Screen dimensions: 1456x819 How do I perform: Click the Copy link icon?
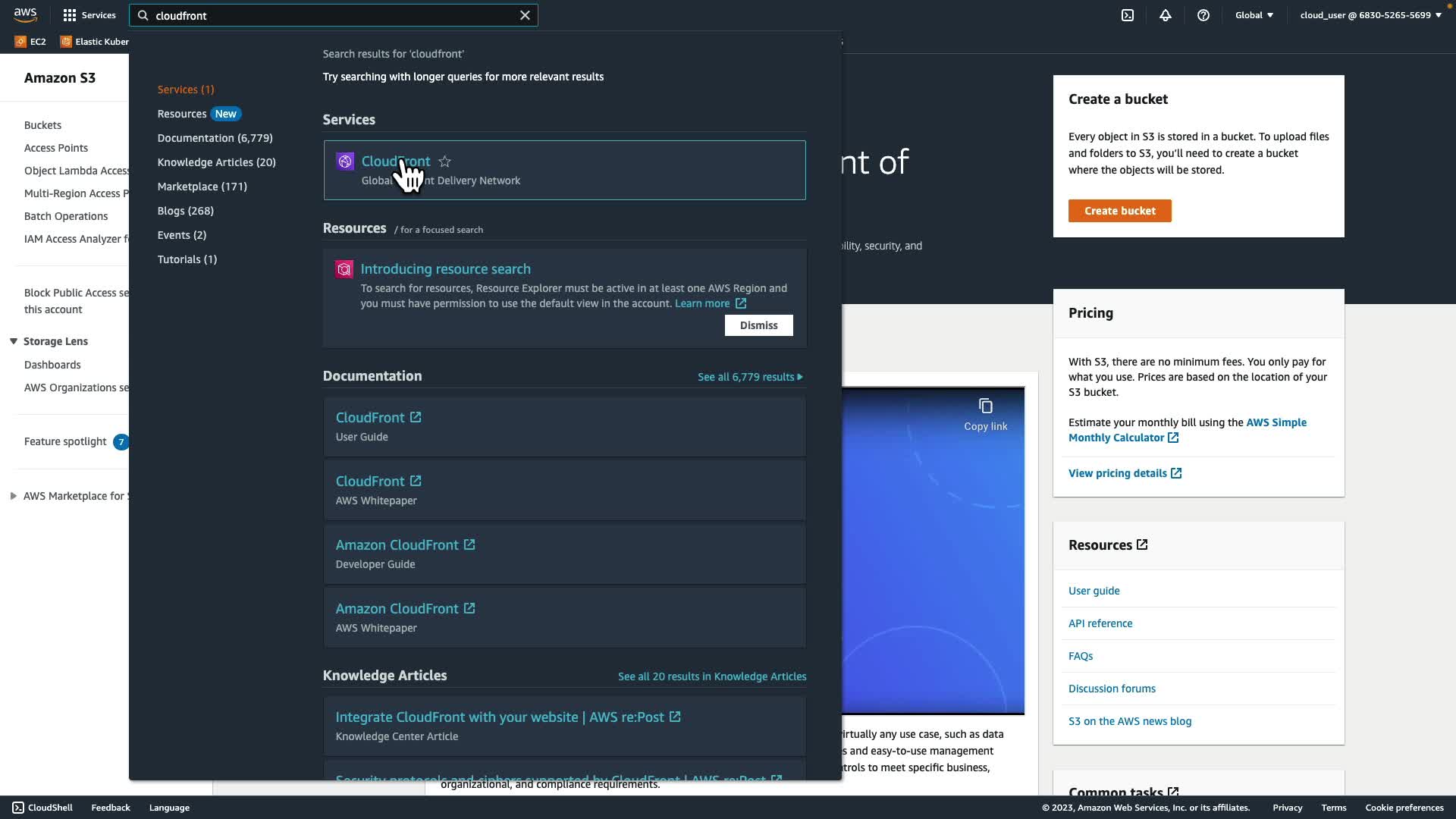tap(985, 406)
